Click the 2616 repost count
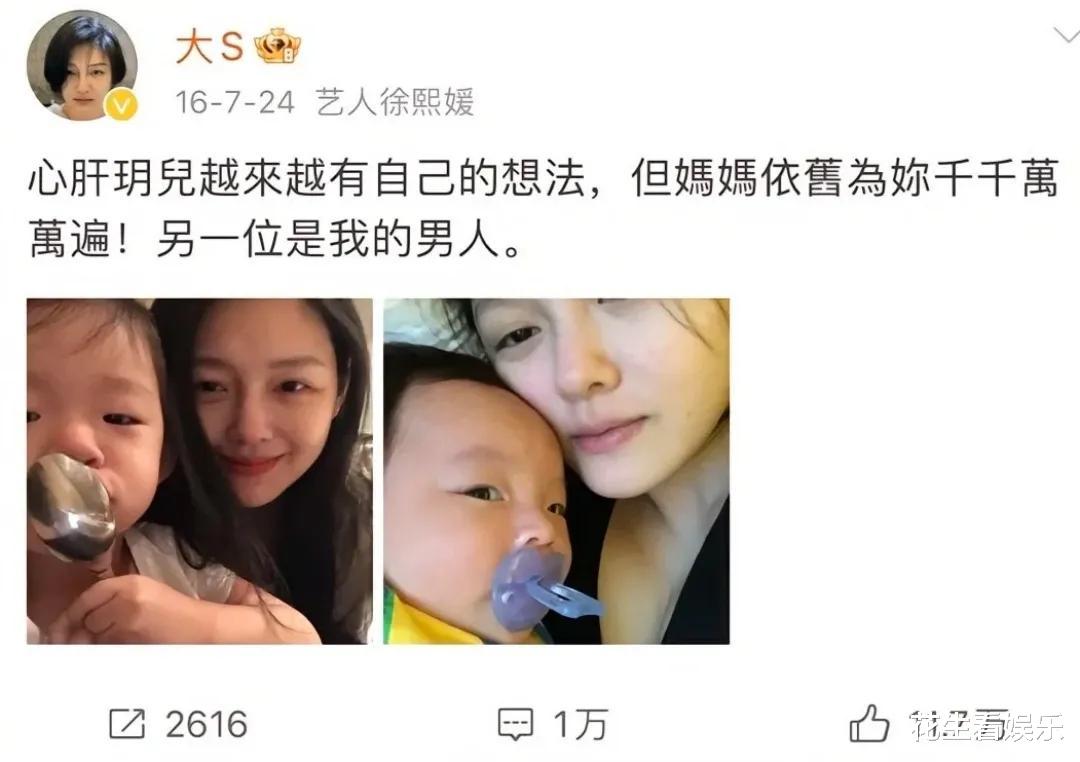Image resolution: width=1080 pixels, height=762 pixels. point(206,725)
